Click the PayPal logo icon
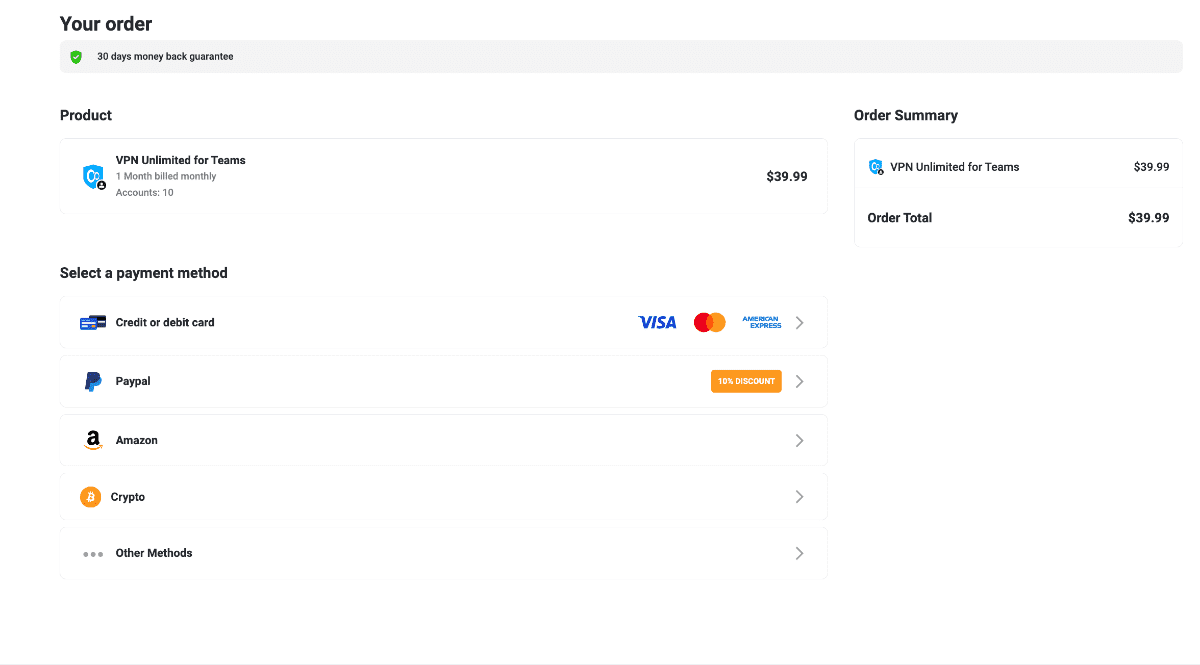 tap(93, 381)
